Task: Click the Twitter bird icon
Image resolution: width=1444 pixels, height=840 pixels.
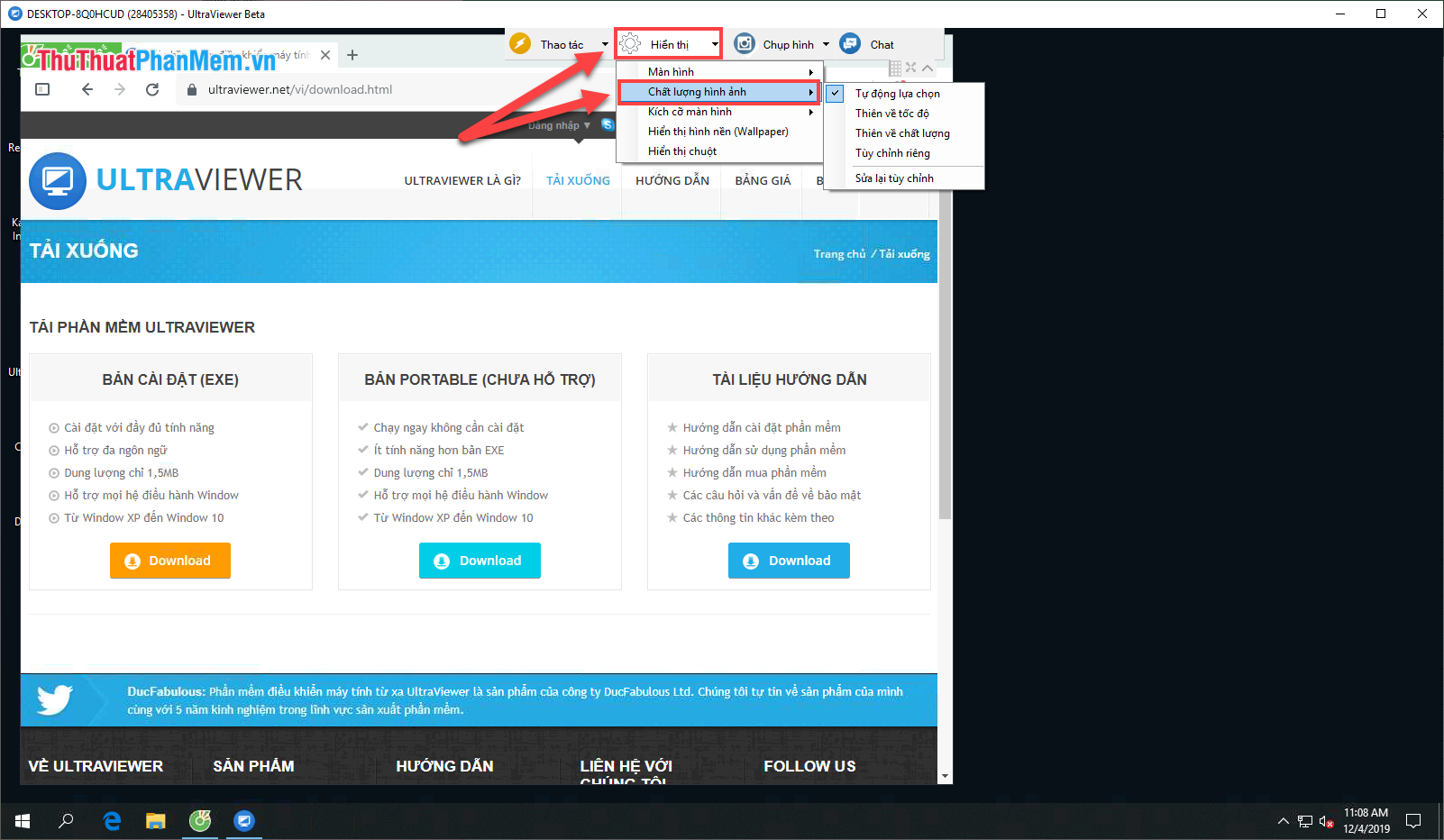Action: point(55,699)
